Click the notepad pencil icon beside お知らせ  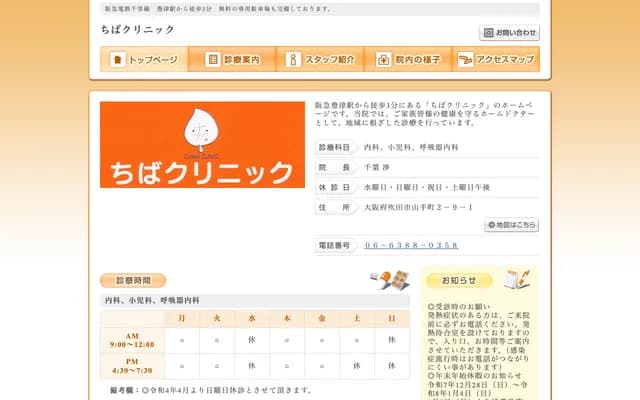(x=517, y=280)
